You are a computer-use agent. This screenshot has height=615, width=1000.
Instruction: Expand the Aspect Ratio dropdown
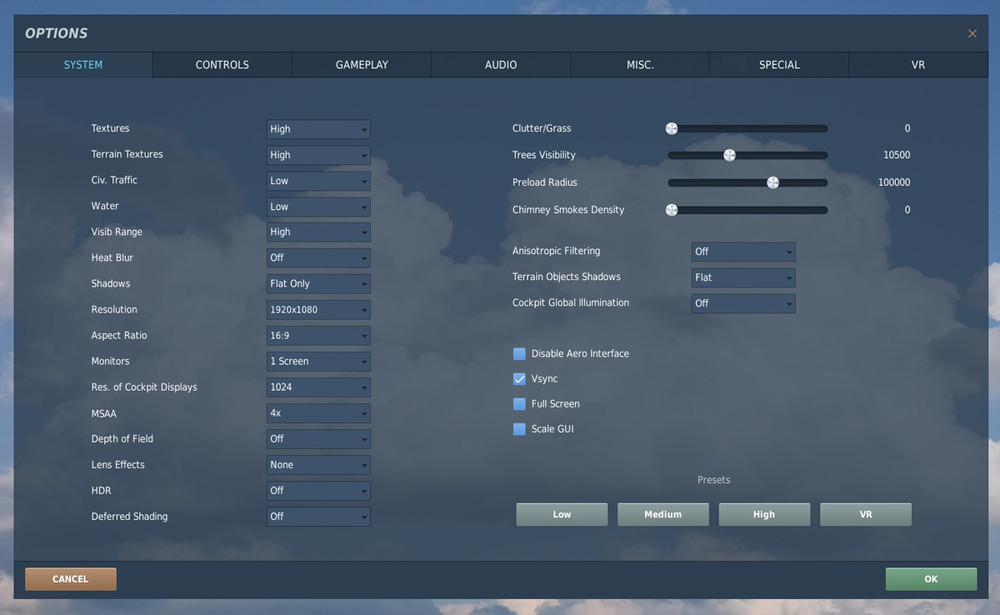pyautogui.click(x=318, y=335)
